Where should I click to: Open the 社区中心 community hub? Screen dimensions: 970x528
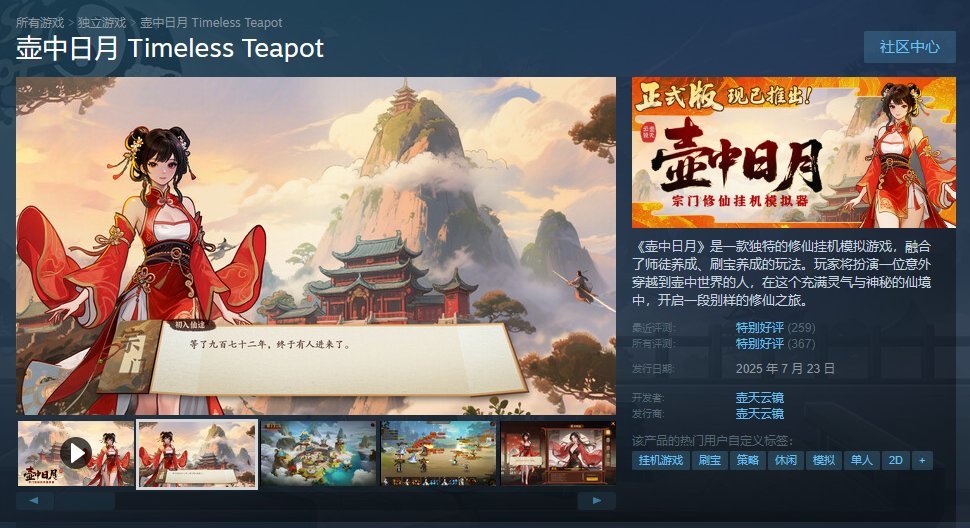(x=909, y=47)
